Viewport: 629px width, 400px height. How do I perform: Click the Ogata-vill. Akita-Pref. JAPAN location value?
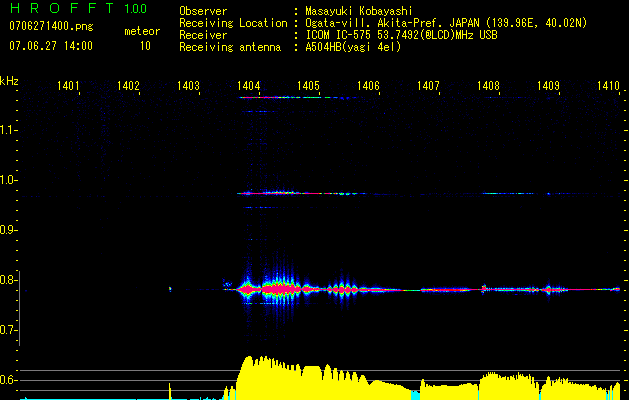(x=446, y=23)
